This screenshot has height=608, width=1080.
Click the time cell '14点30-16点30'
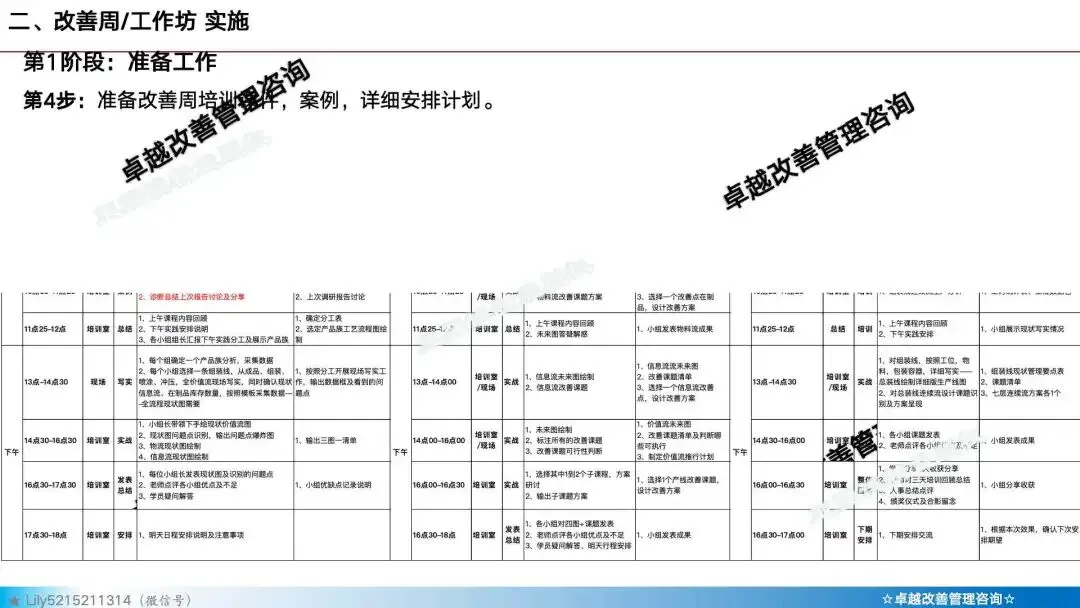point(51,441)
